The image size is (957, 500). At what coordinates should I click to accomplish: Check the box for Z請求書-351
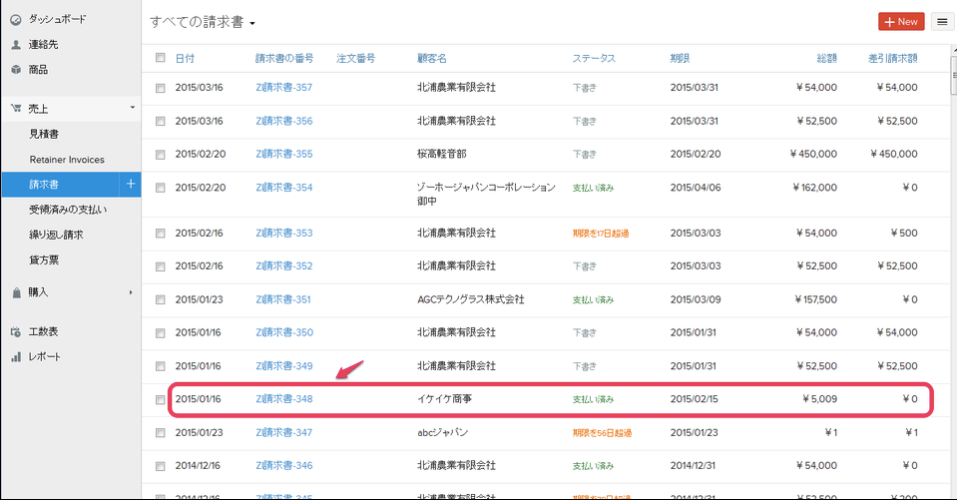click(160, 300)
